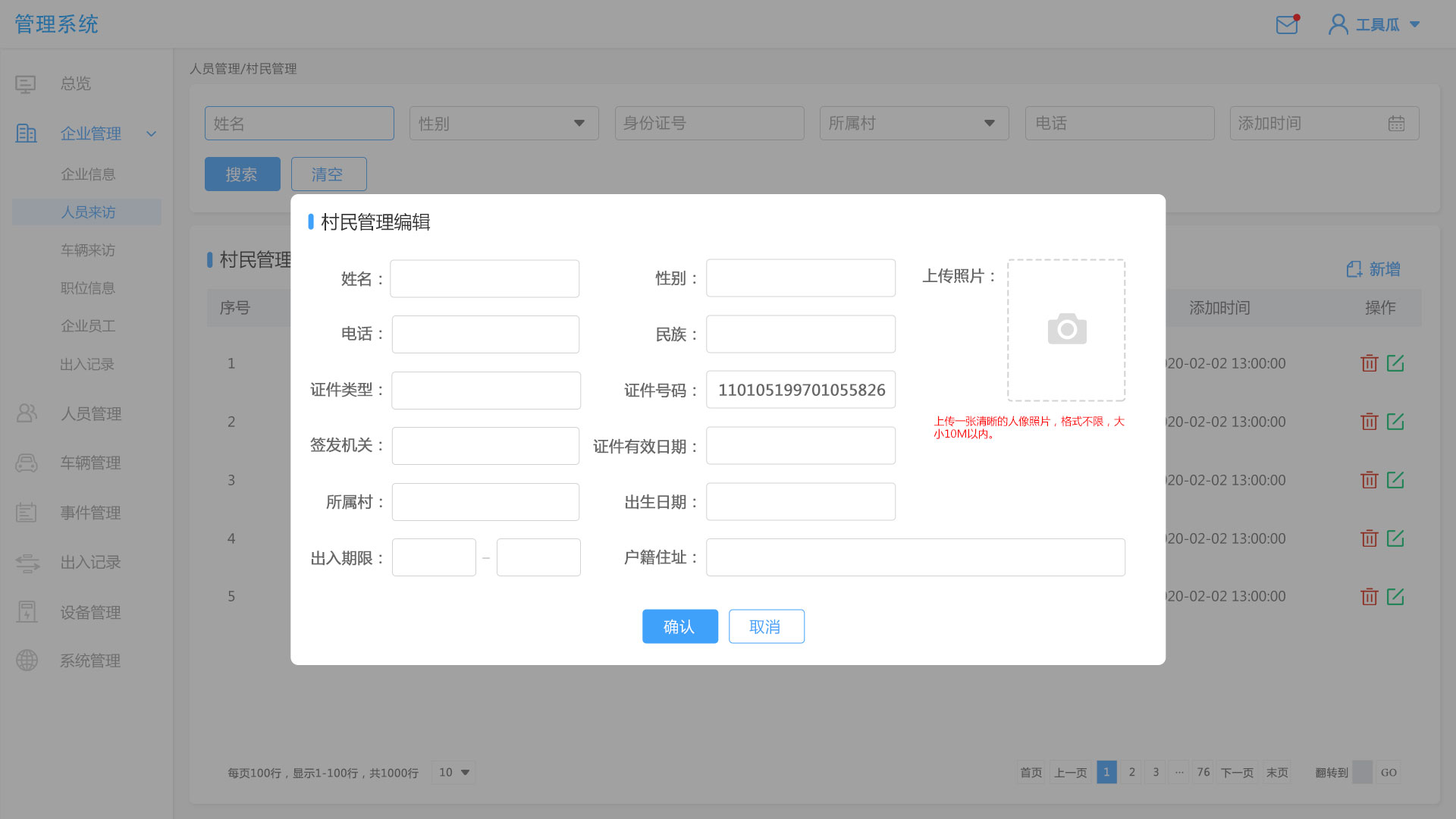Click the 性别 field in edit dialog
Screen dimensions: 1456x819
801,278
